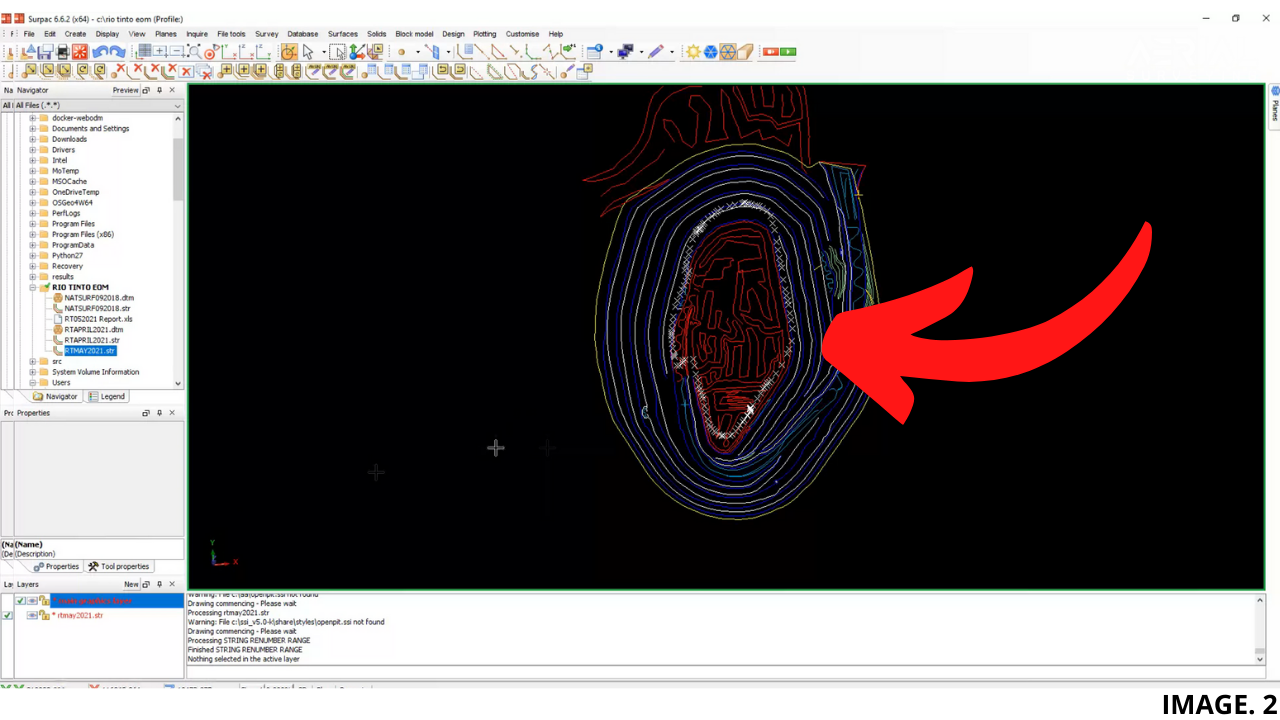Float the Layers panel using restore icon

pyautogui.click(x=146, y=584)
